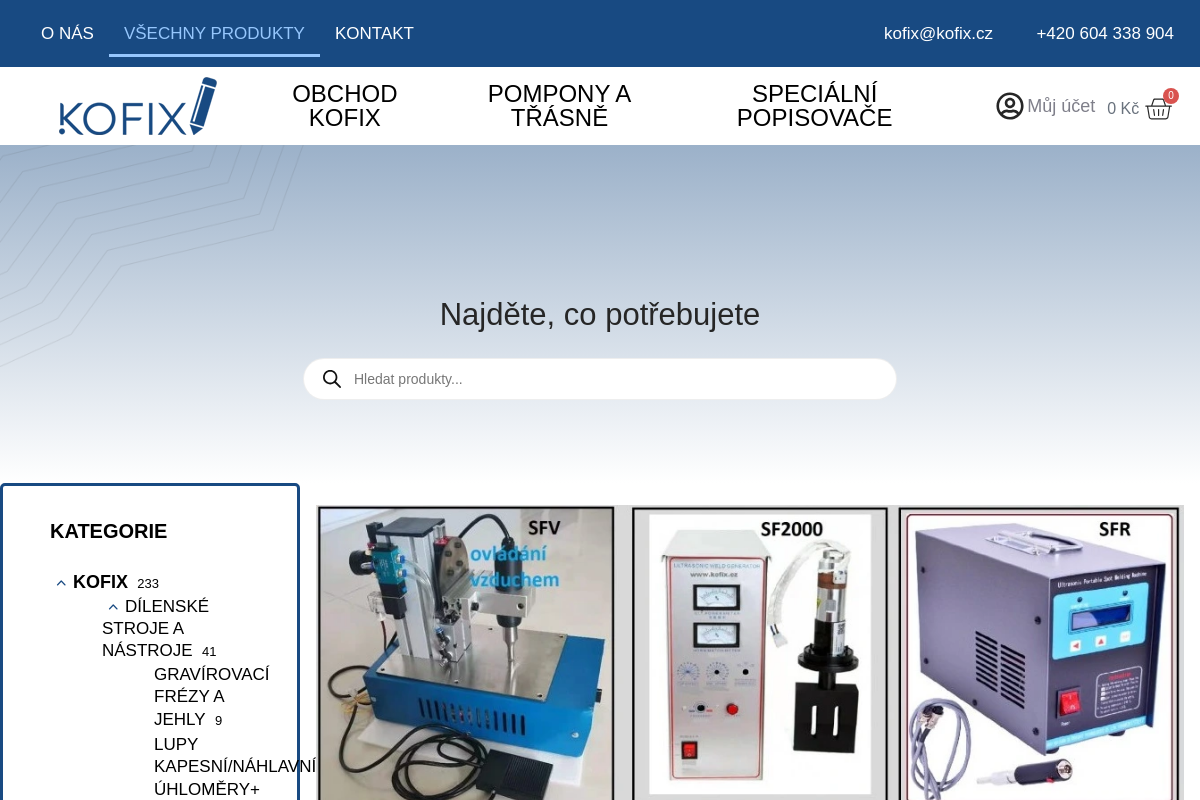Go to SPECIÁLNÍ POPISOVAČE section
Image resolution: width=1200 pixels, height=800 pixels.
814,106
